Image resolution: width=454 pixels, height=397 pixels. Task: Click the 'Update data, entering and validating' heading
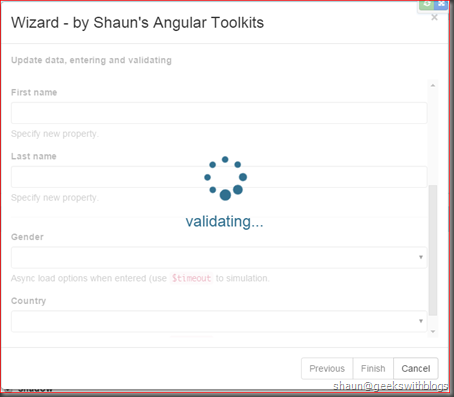point(91,60)
